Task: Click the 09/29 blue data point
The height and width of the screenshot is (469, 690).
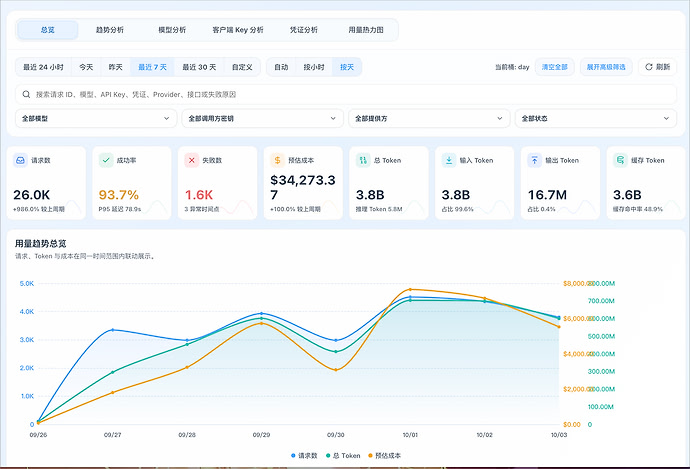Action: pyautogui.click(x=261, y=313)
